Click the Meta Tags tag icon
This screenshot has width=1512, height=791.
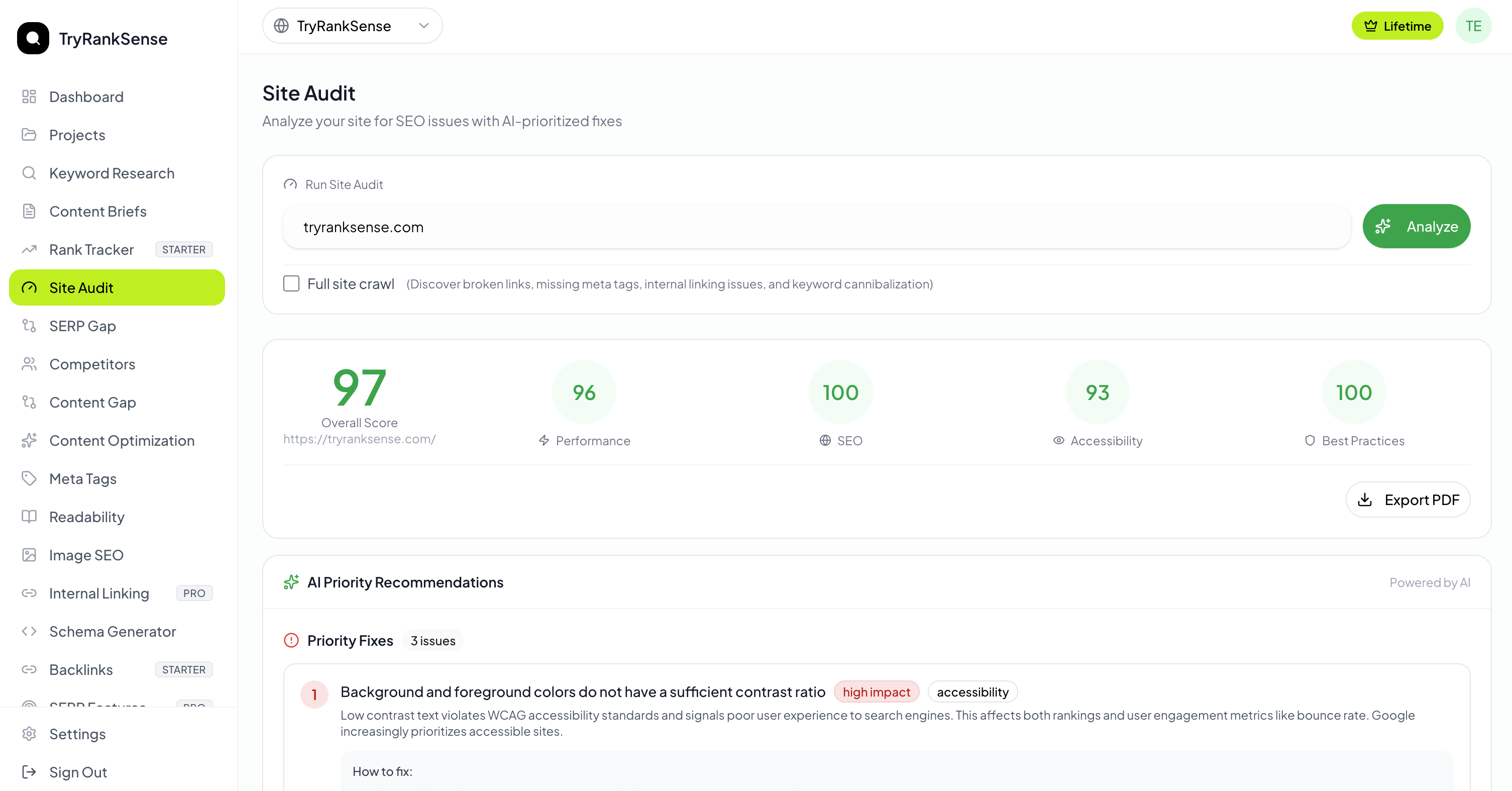29,478
